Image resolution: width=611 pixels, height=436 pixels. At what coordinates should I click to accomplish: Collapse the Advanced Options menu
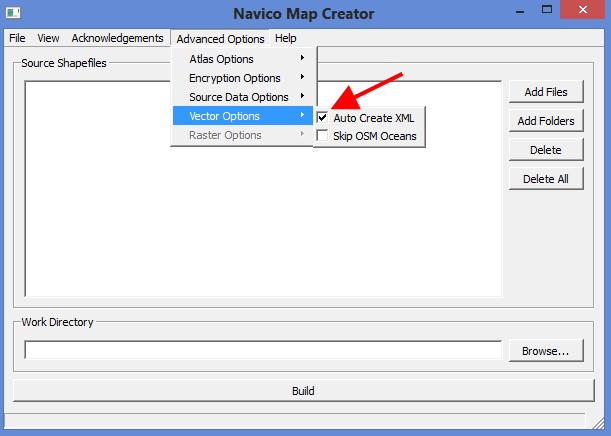(x=220, y=39)
